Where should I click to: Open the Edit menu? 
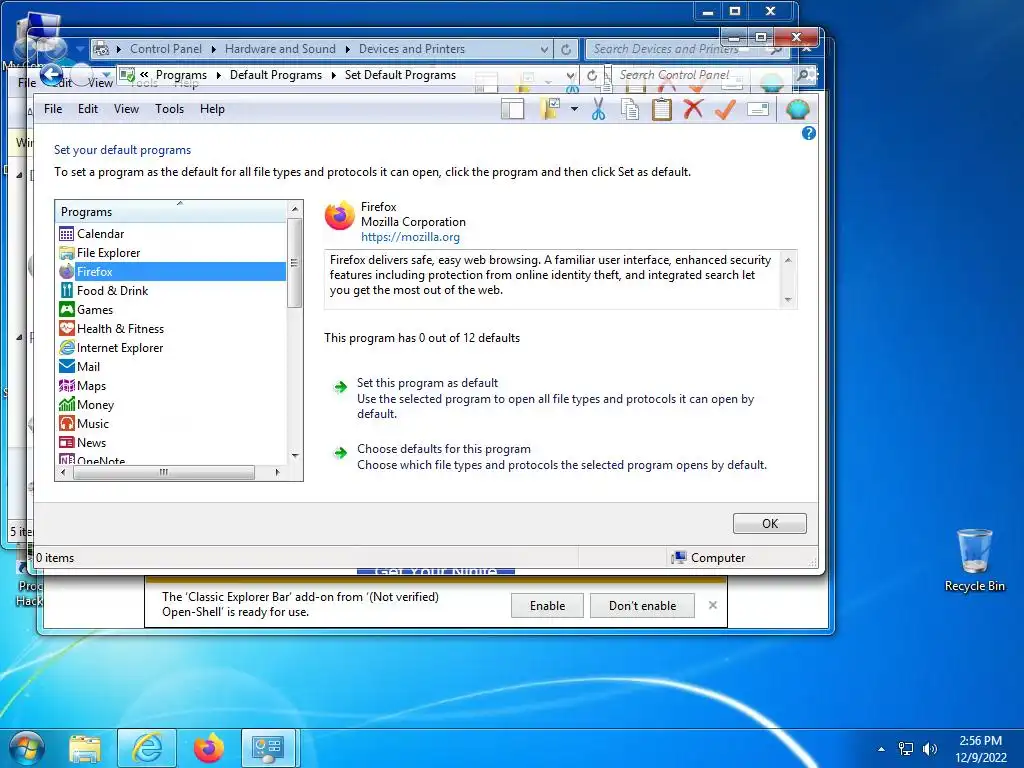(x=88, y=109)
